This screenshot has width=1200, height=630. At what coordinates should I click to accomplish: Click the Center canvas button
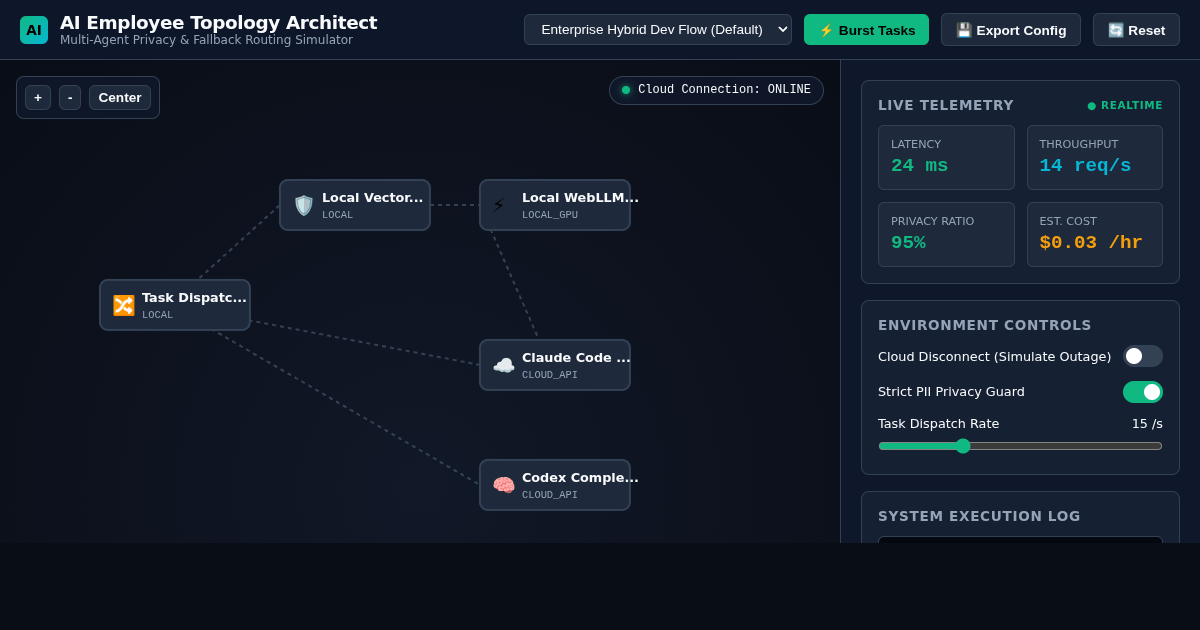(x=120, y=97)
